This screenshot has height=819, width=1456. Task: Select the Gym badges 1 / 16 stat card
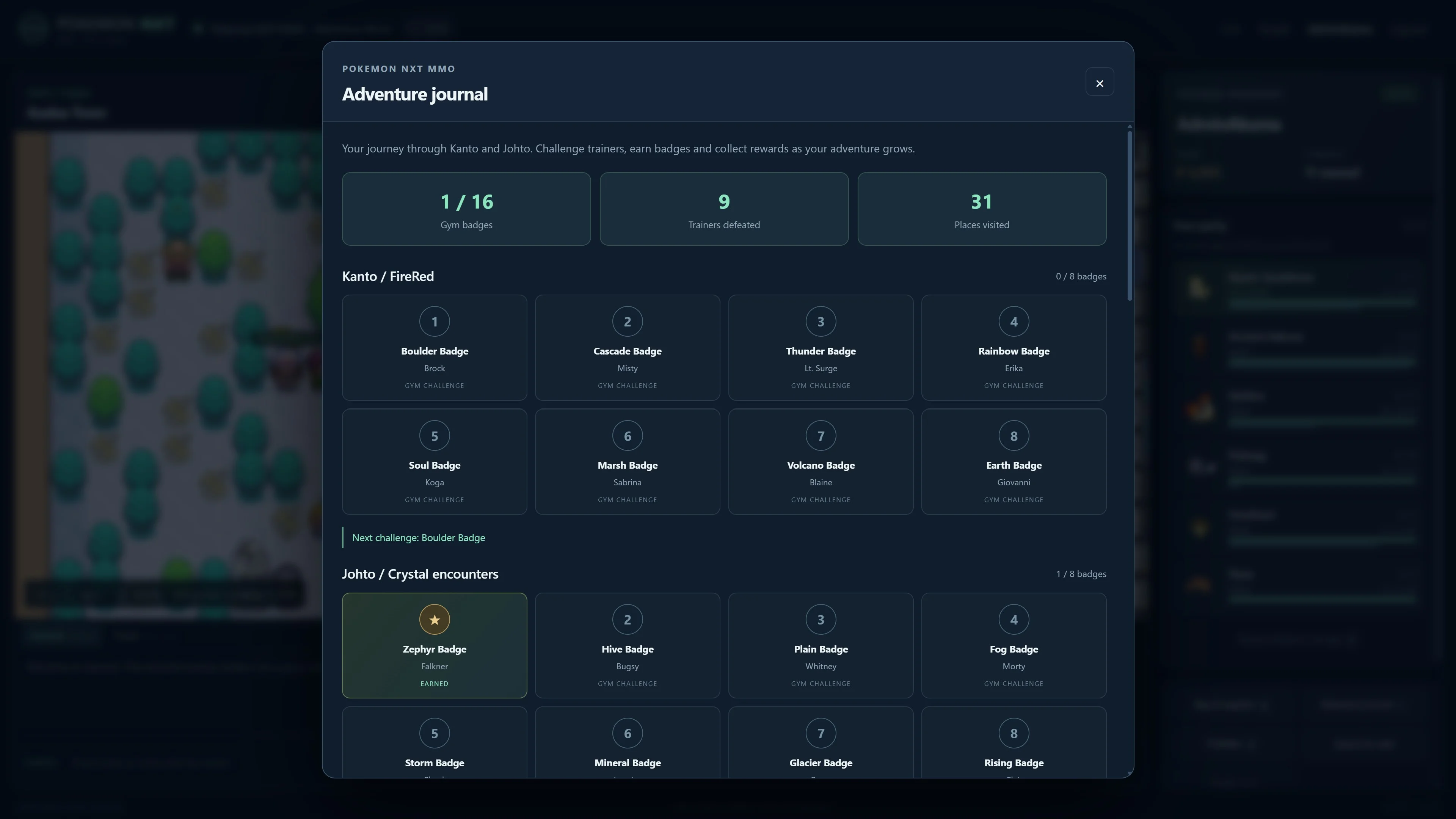(466, 209)
